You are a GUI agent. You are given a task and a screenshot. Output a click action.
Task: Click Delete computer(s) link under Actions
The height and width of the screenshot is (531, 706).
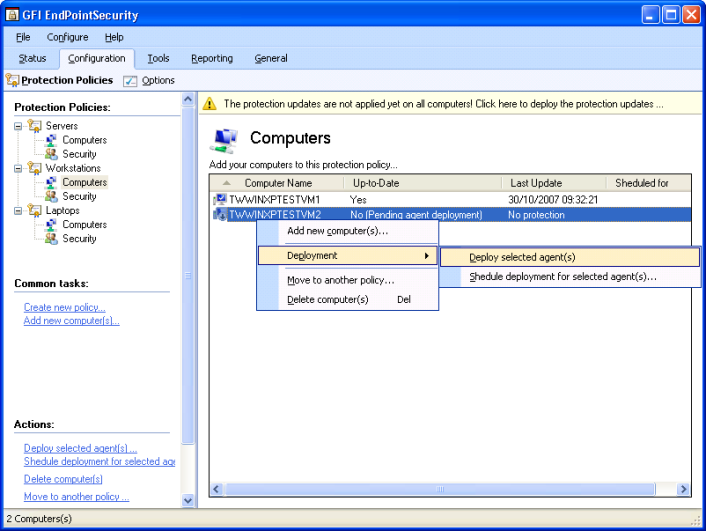pyautogui.click(x=63, y=479)
